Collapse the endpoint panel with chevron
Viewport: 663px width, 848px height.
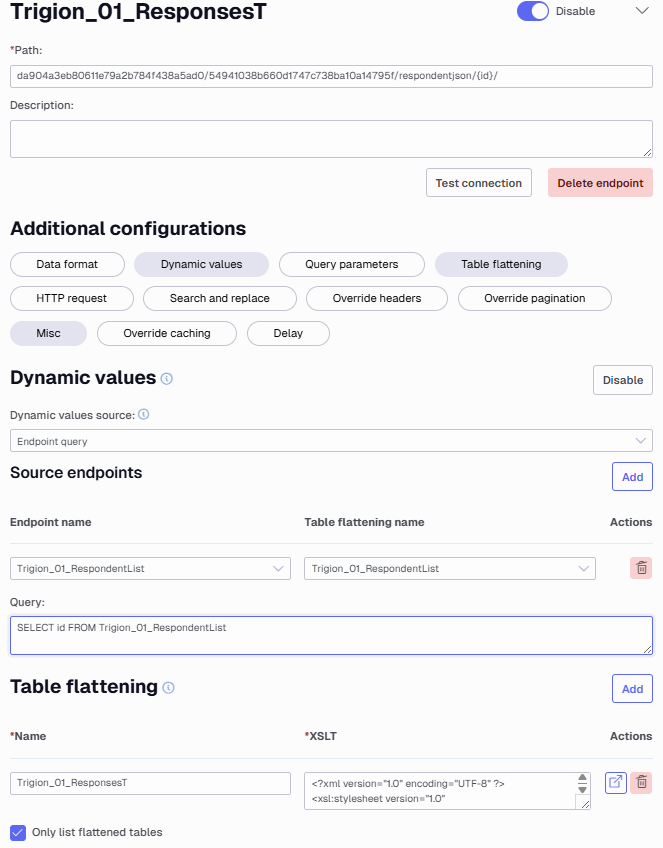[x=642, y=11]
